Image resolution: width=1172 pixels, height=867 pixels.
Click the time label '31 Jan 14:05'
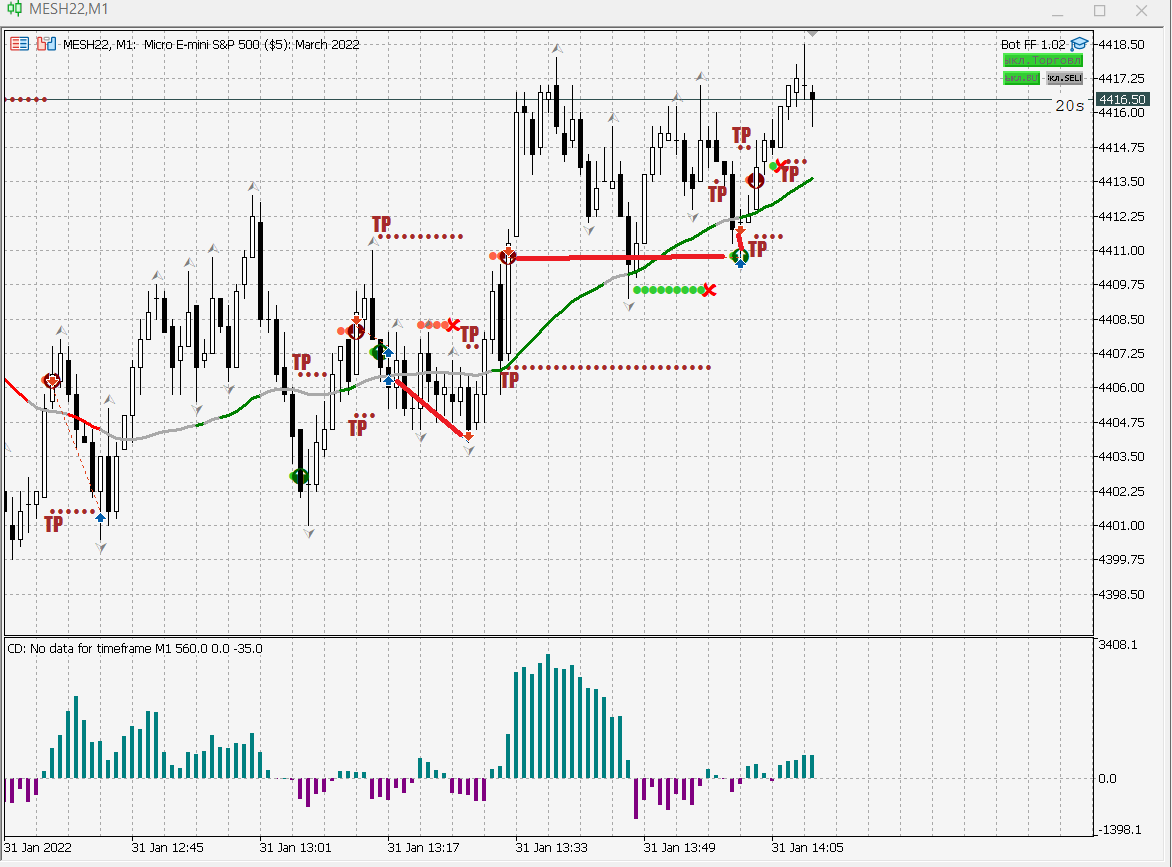coord(807,848)
